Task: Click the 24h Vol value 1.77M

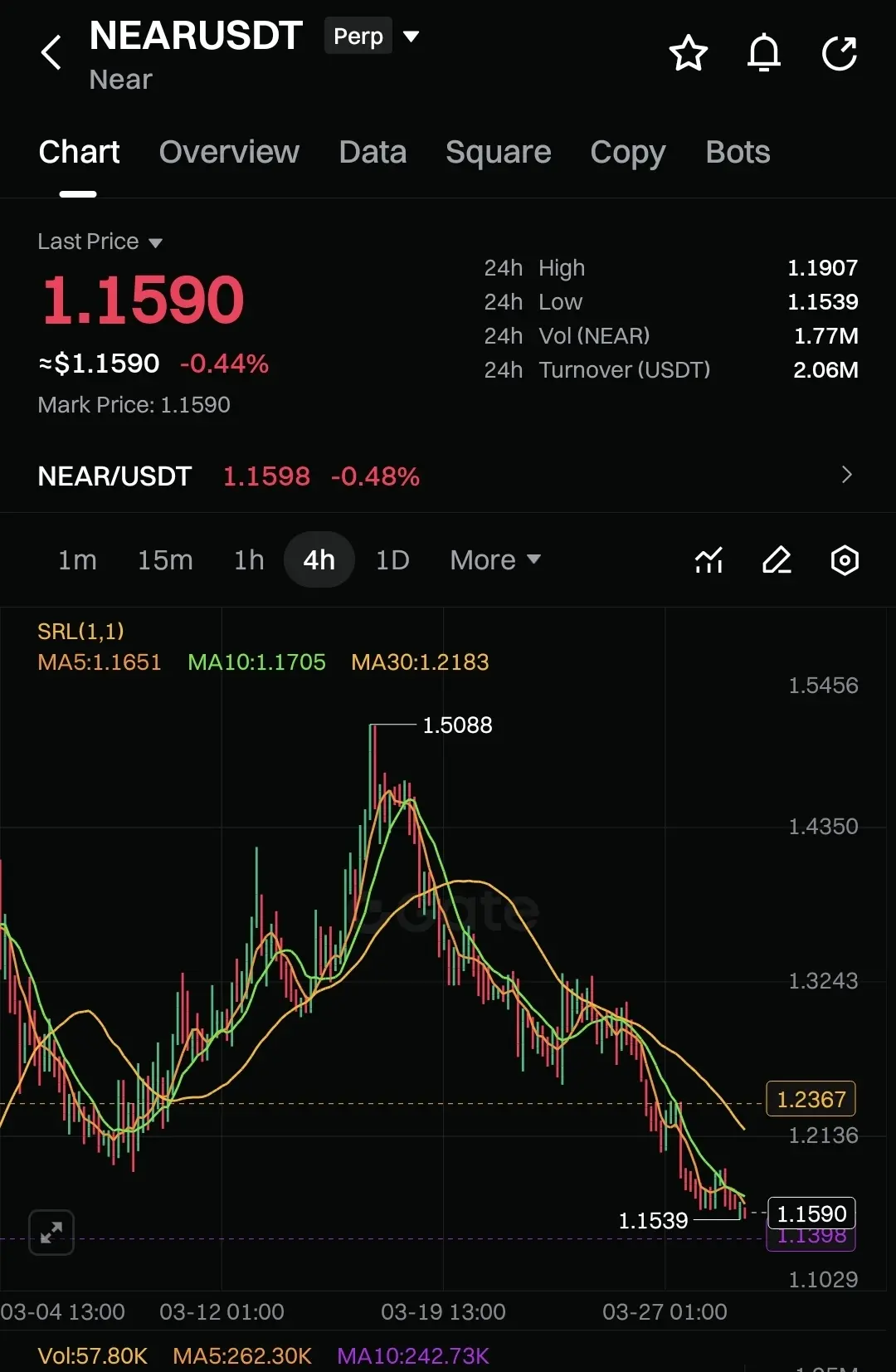Action: 825,336
